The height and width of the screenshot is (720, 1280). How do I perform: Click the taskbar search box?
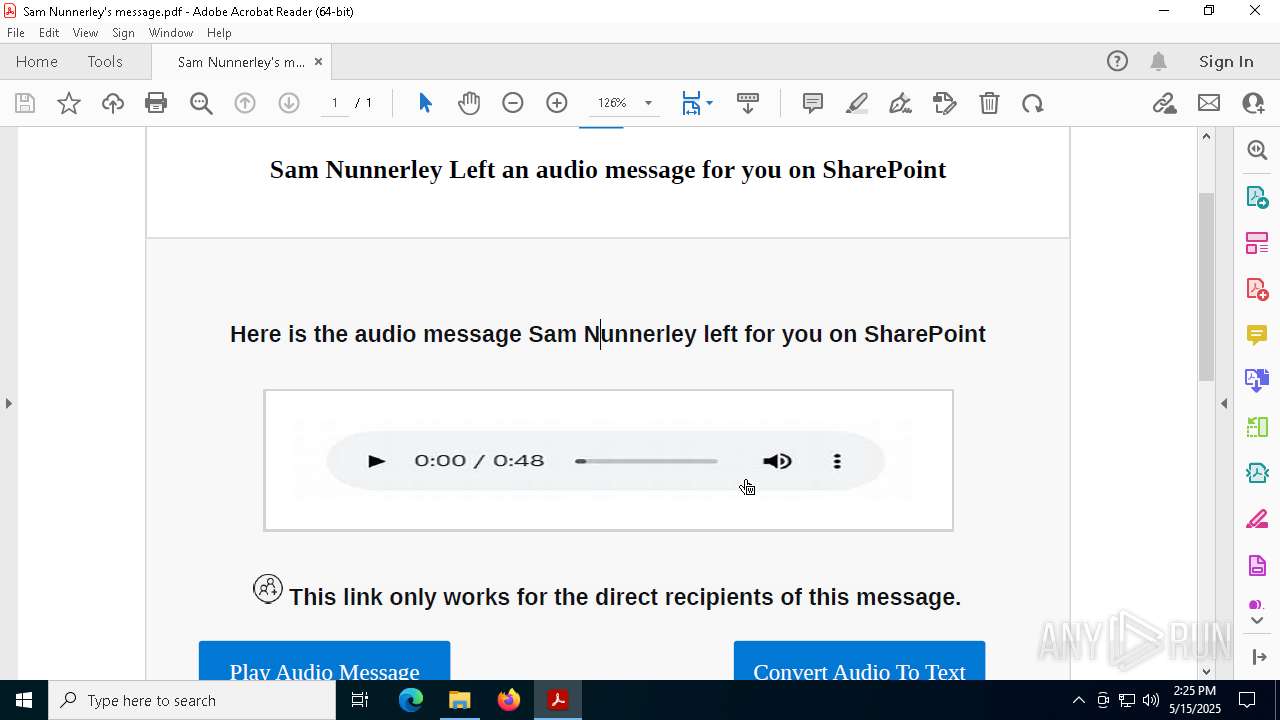(192, 700)
